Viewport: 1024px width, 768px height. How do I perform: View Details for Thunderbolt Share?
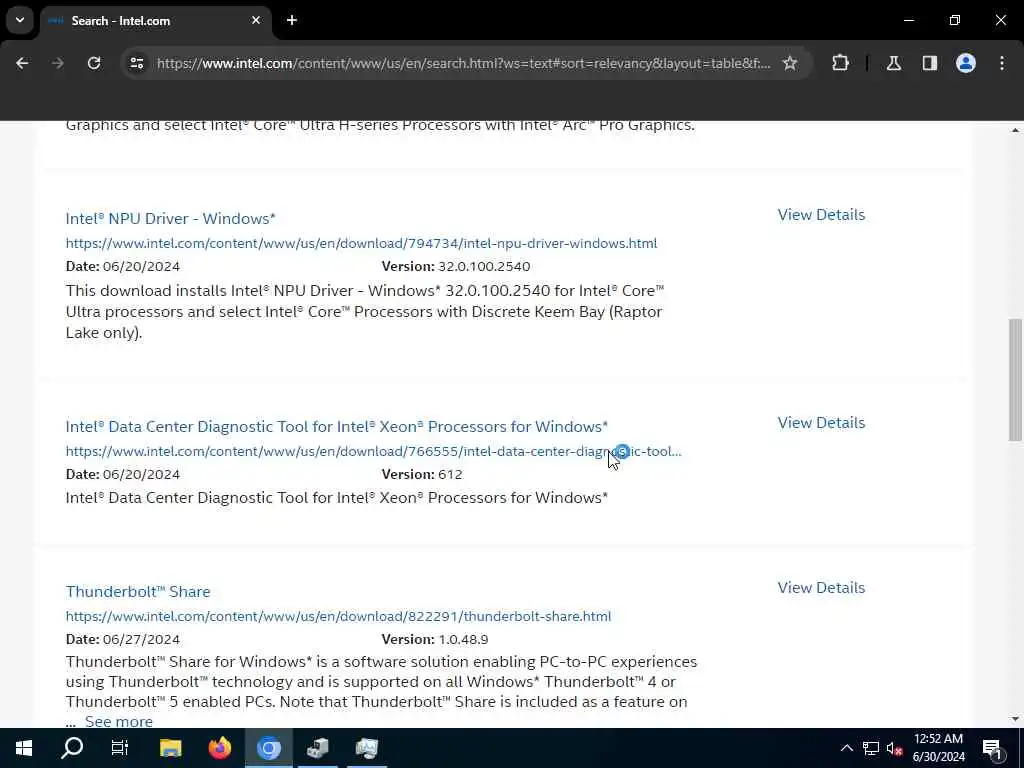(x=821, y=588)
